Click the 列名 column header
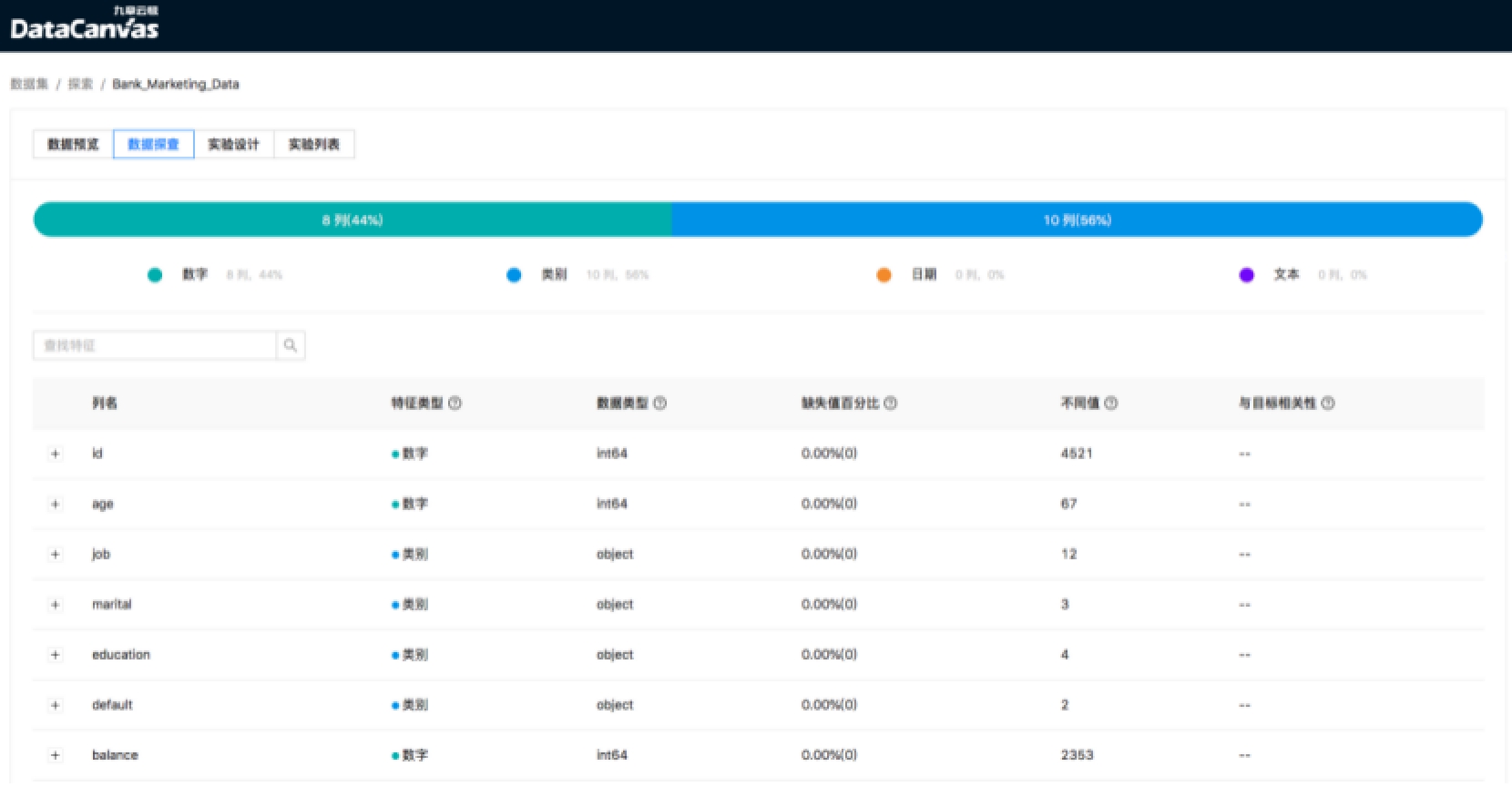 coord(105,403)
